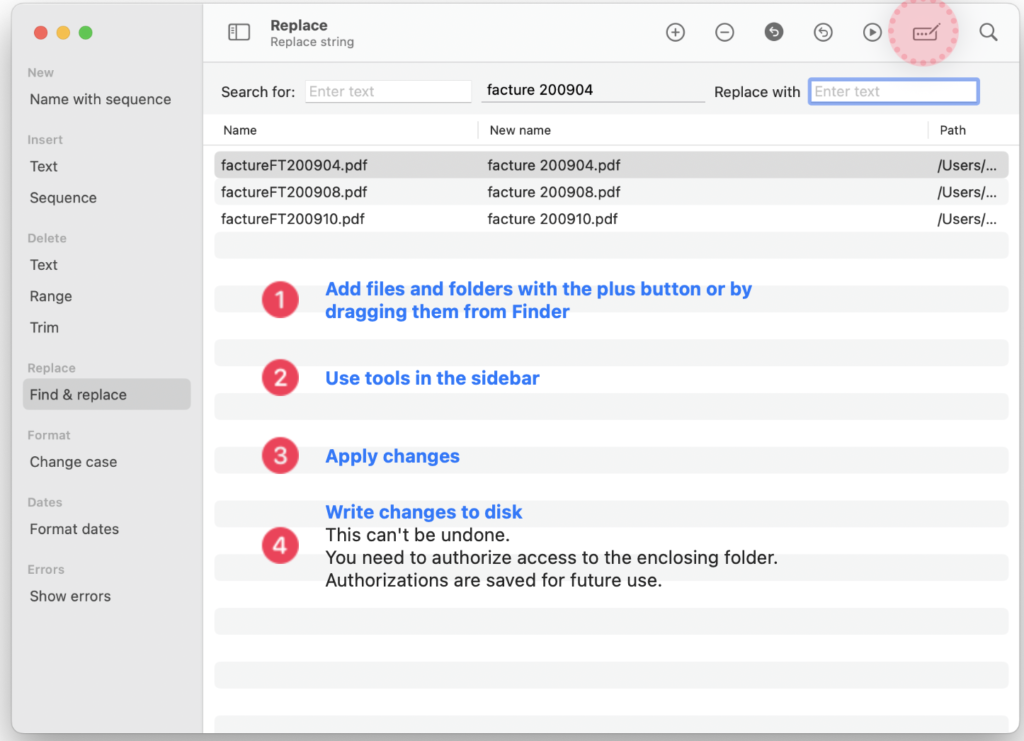Click path cell of factureFT200908.pdf row

[967, 192]
